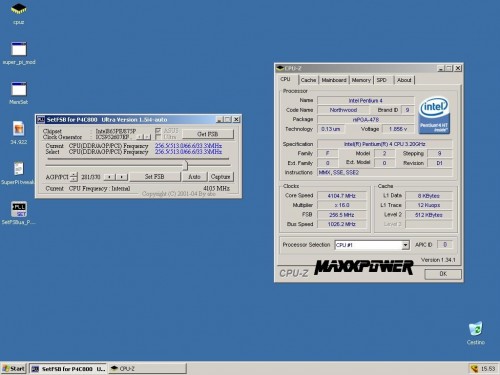Click the Intel Pentium 4 HT logo

[434, 115]
